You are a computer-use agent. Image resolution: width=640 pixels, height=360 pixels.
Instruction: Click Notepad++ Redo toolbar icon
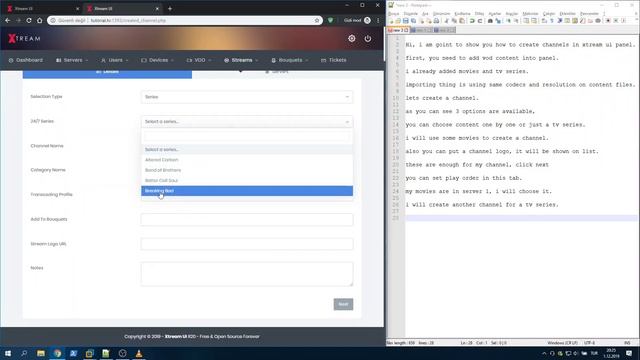[x=480, y=21]
